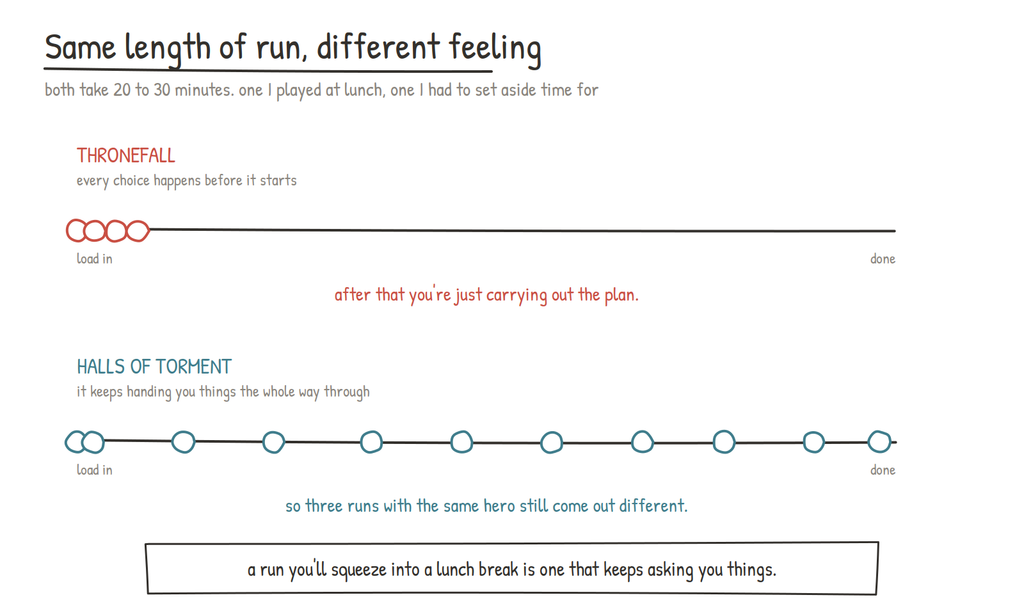This screenshot has width=1024, height=614.
Task: Click the first red circle on Thronefall timeline
Action: tap(77, 231)
